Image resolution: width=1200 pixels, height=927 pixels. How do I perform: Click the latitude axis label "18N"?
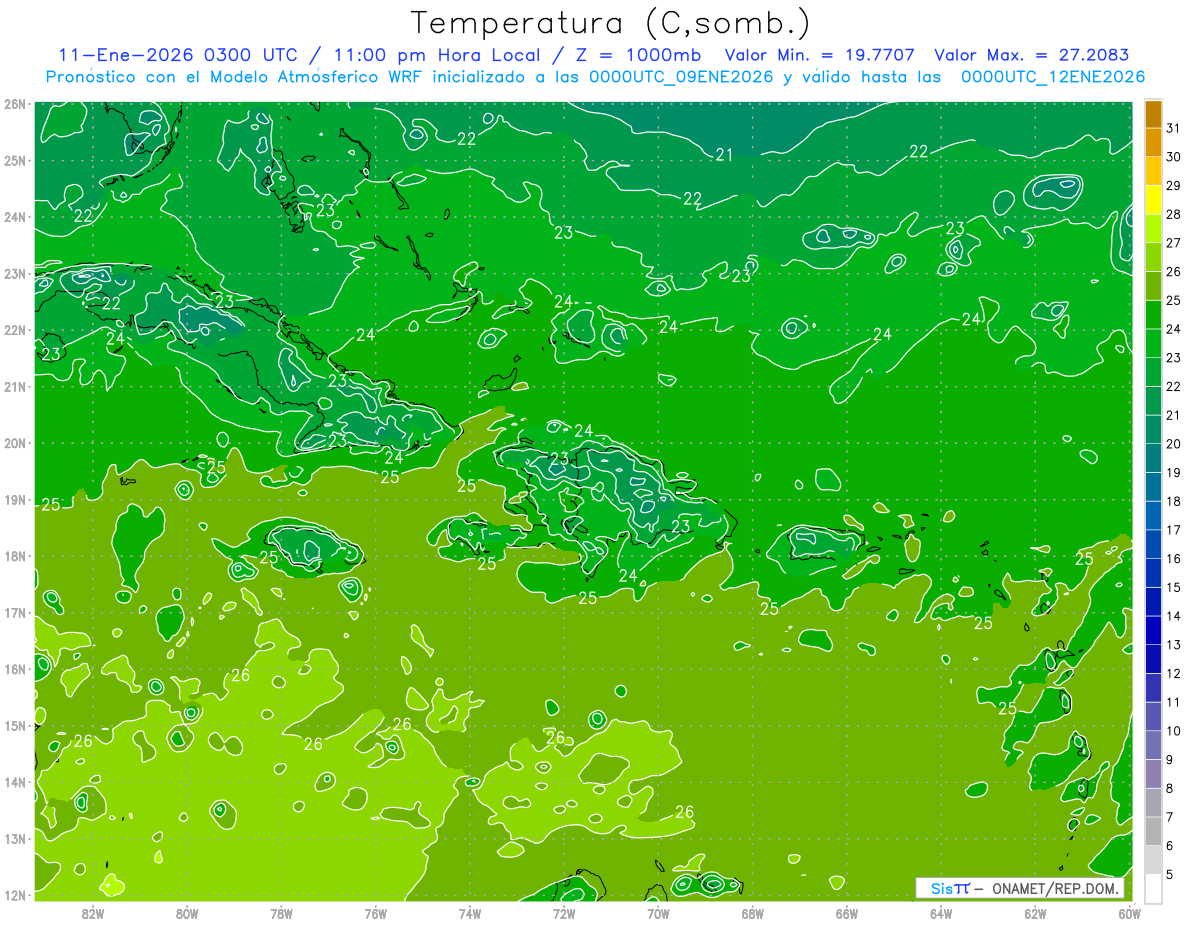14,556
